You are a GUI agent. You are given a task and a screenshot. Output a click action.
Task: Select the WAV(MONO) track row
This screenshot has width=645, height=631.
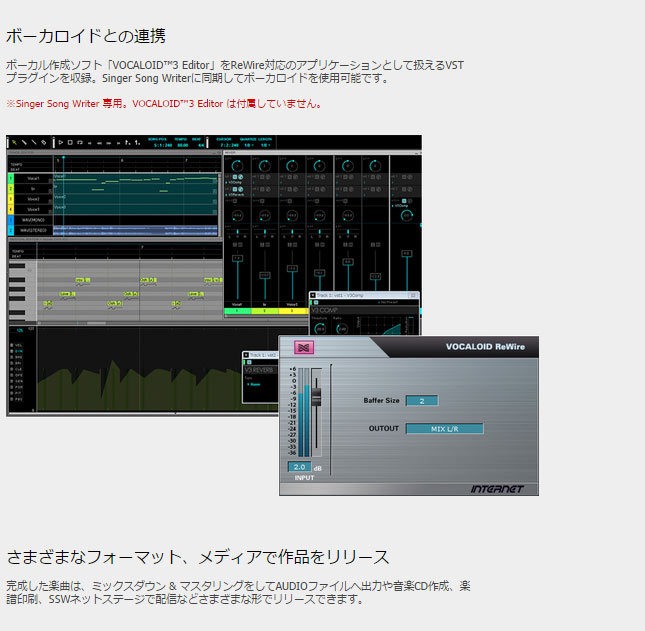click(x=33, y=220)
